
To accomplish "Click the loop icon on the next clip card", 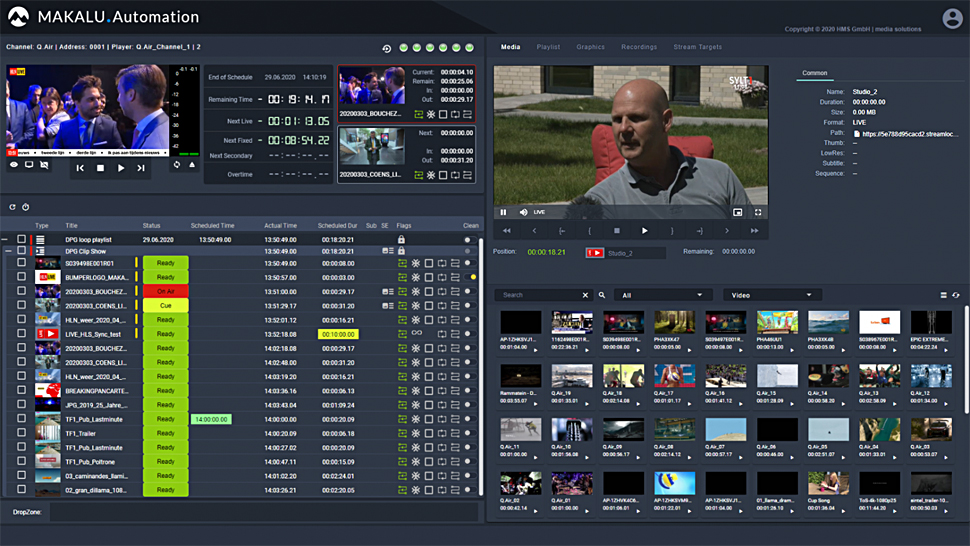I will tap(455, 175).
